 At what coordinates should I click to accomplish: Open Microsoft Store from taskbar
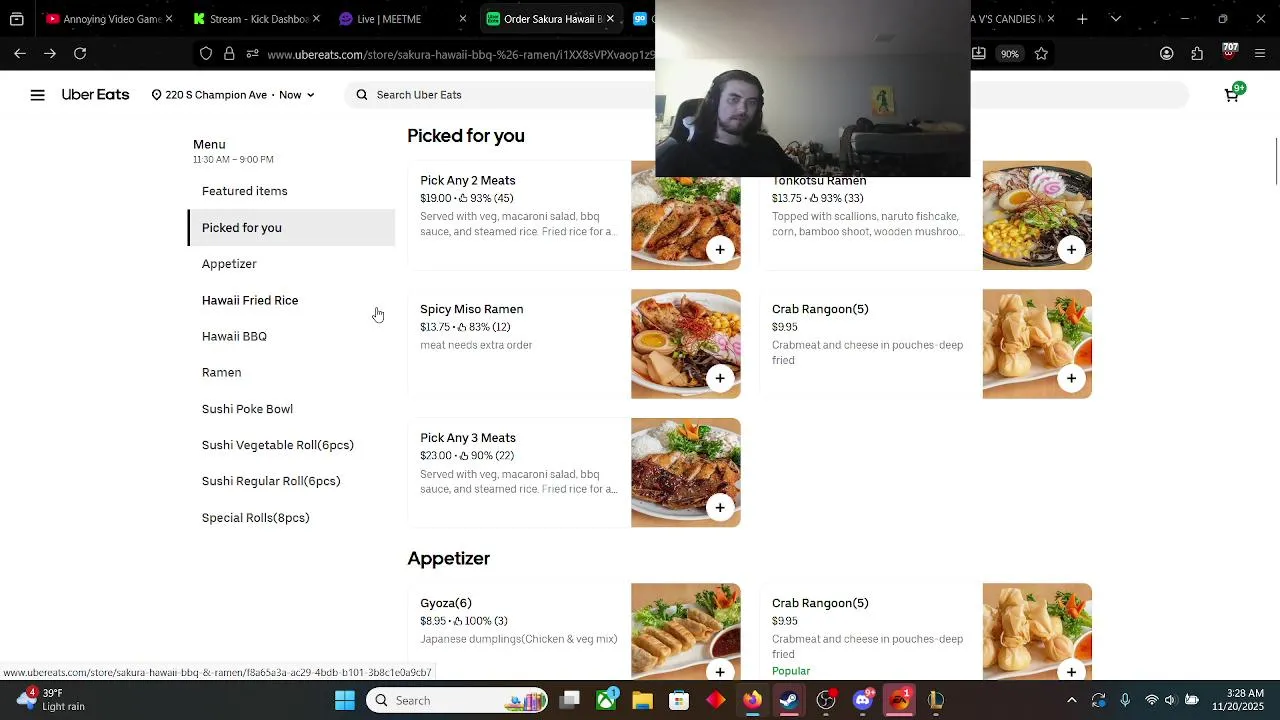click(x=679, y=700)
